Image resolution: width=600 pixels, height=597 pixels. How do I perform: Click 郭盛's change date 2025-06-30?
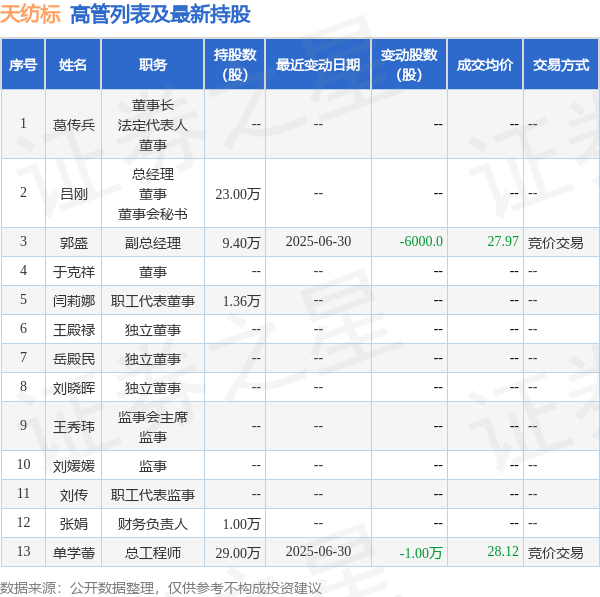click(318, 241)
